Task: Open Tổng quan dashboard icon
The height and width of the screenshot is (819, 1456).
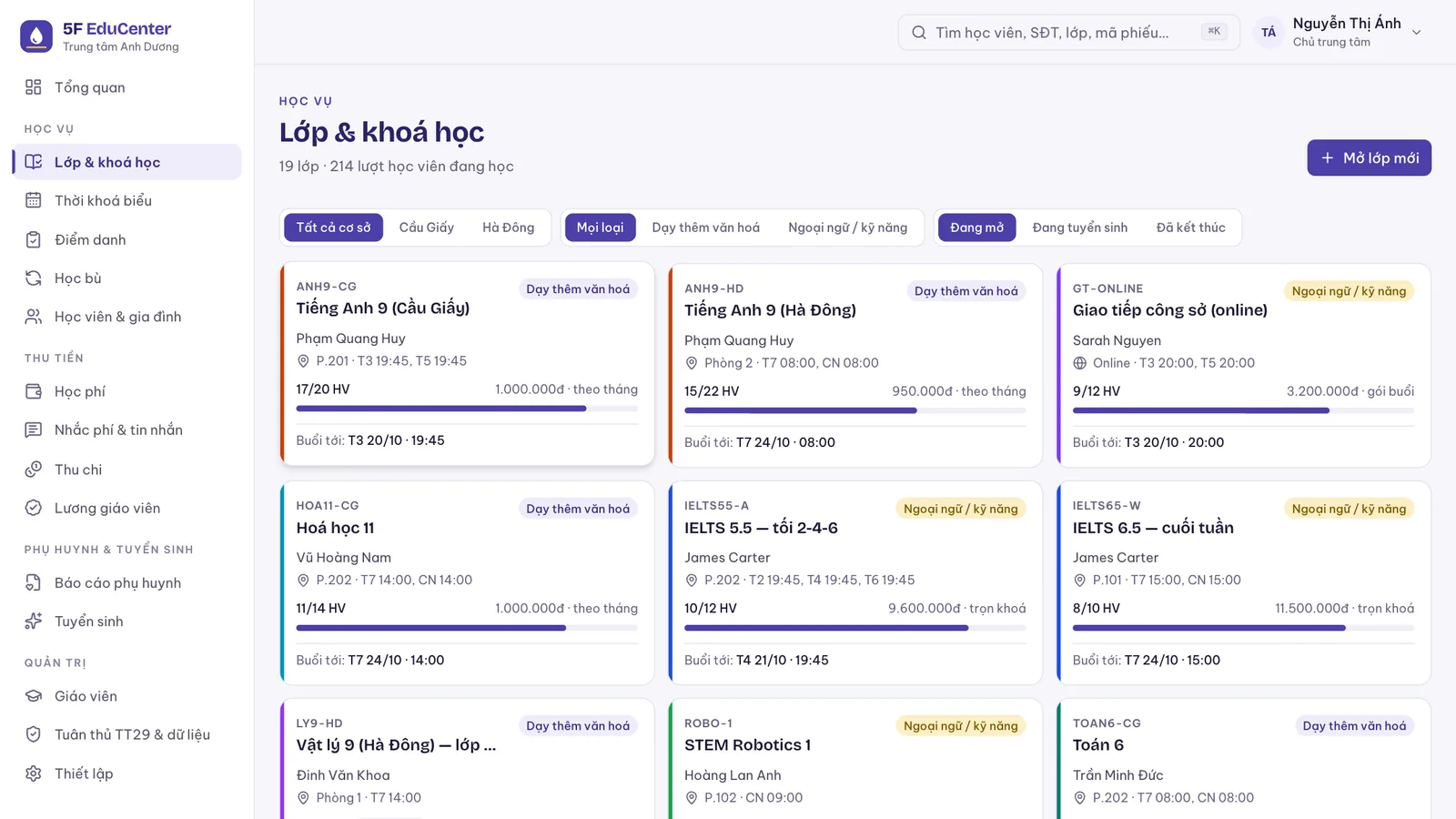Action: pyautogui.click(x=34, y=87)
